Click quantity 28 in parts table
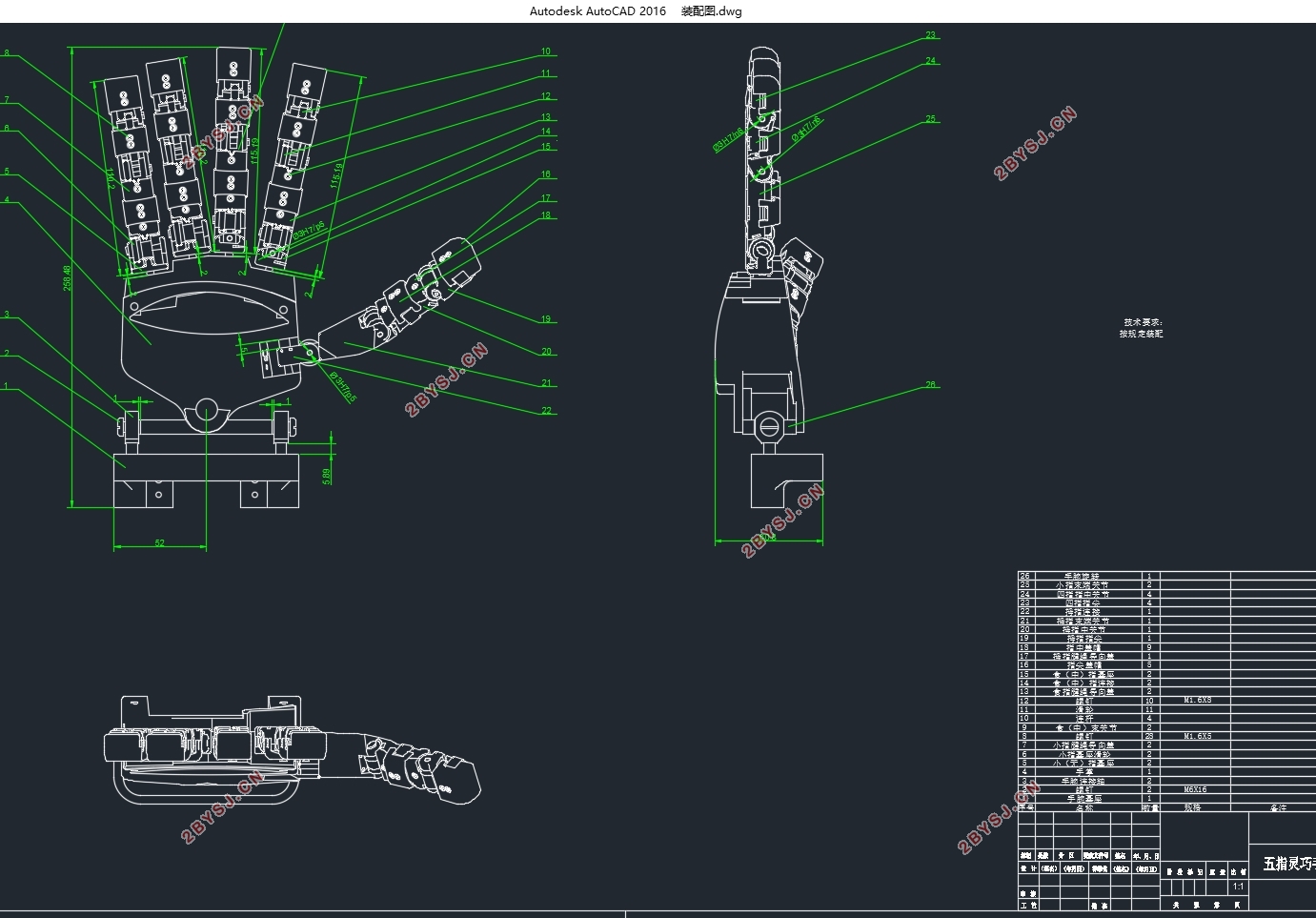This screenshot has width=1316, height=918. tap(1149, 736)
